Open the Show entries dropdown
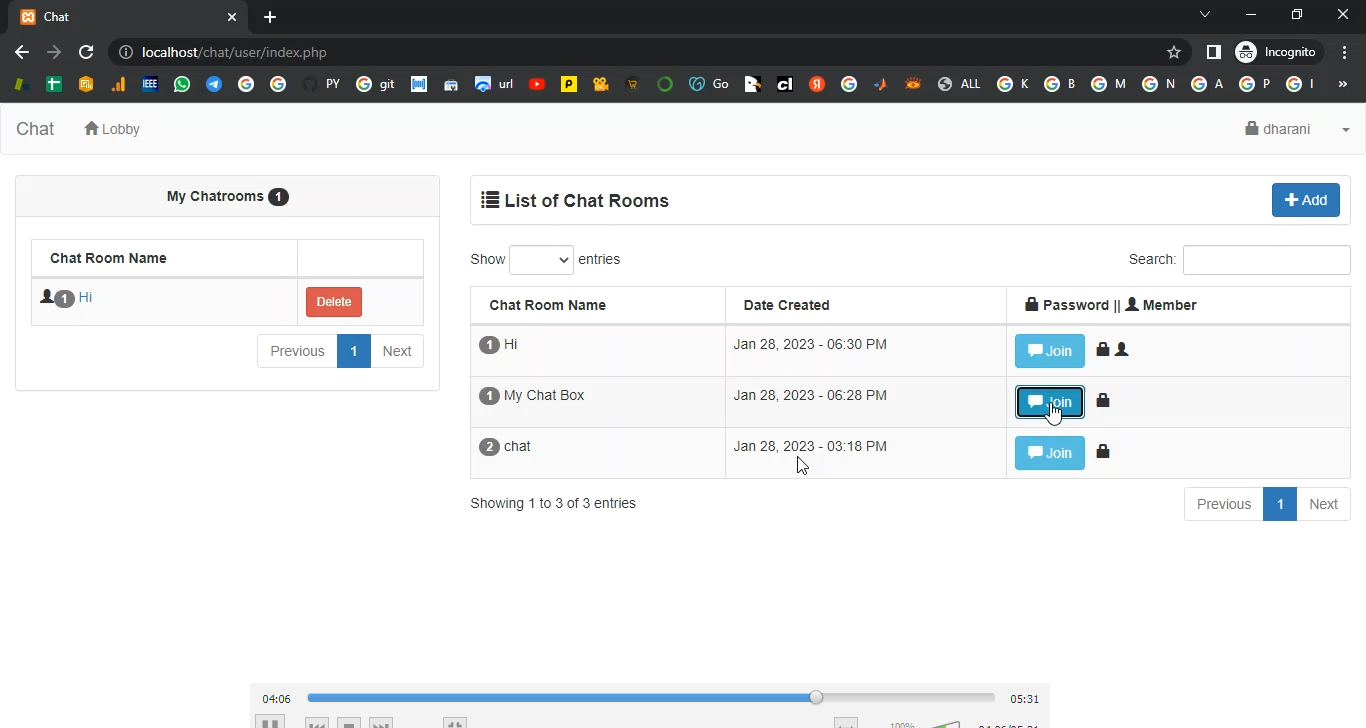 tap(541, 260)
